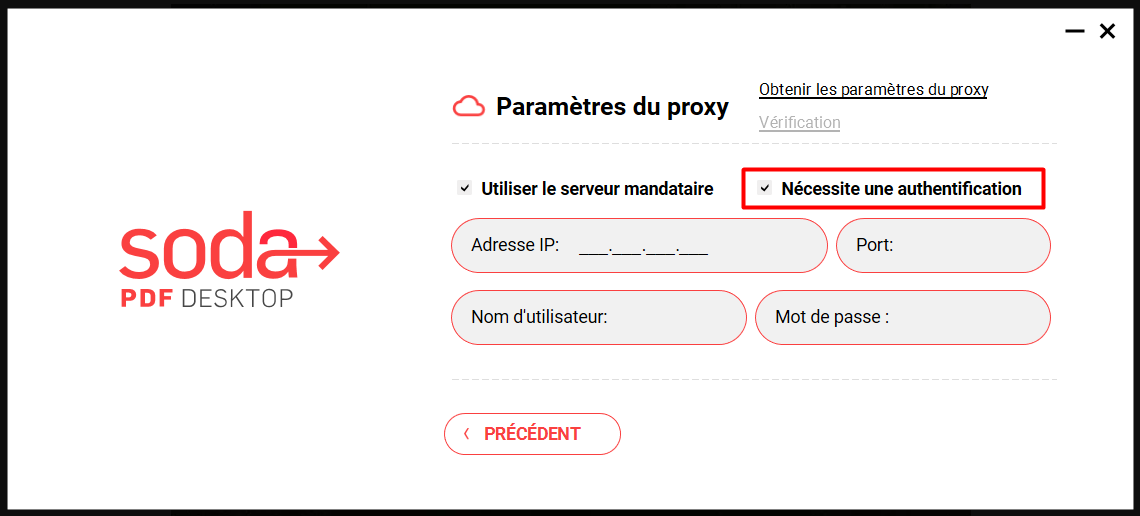
Task: Click the first octet of the IP address
Action: [x=593, y=246]
